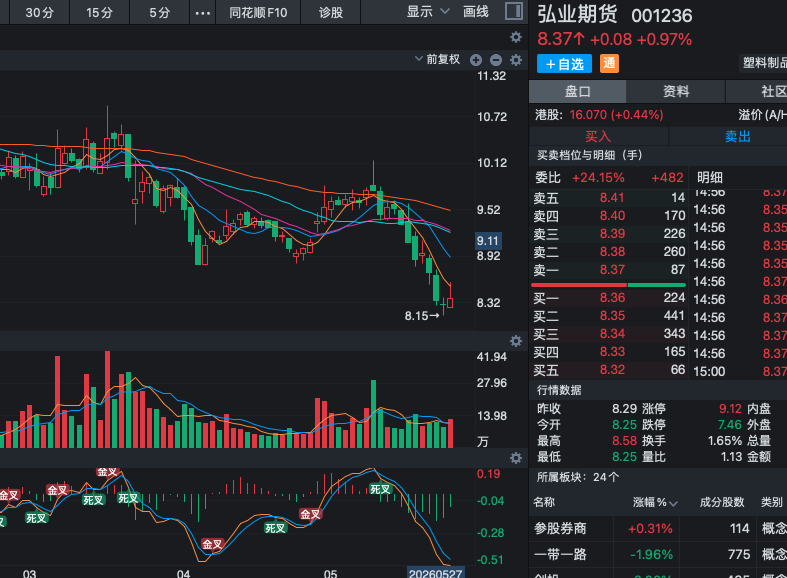Image resolution: width=787 pixels, height=578 pixels.
Task: Click the 跌停 7.46 value
Action: click(x=729, y=424)
